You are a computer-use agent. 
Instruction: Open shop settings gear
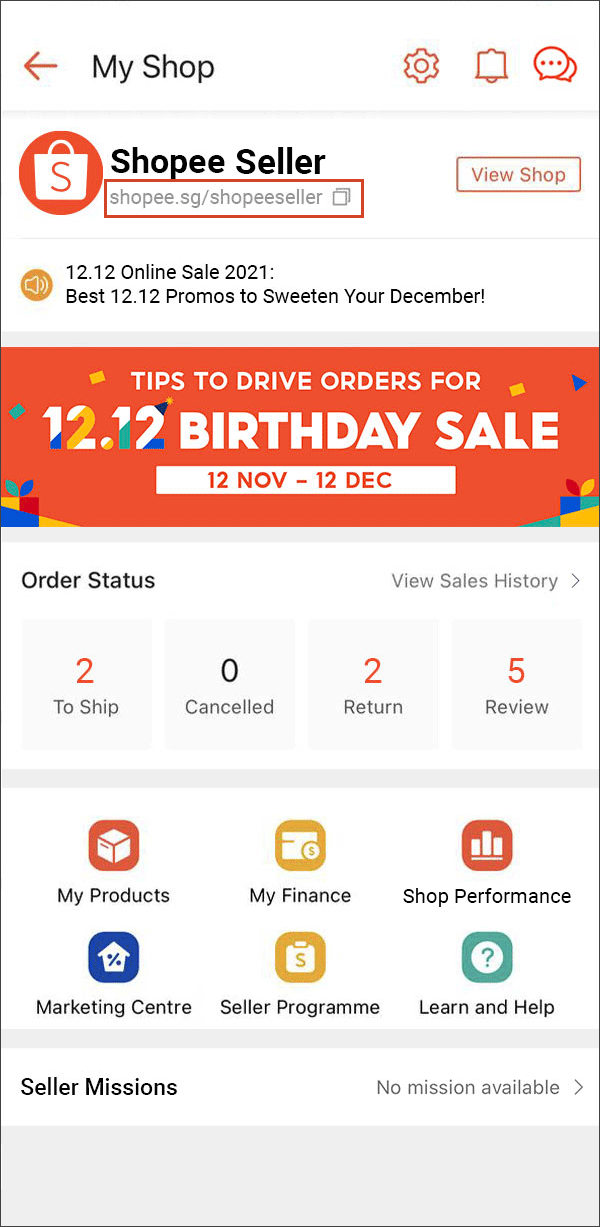(x=421, y=66)
